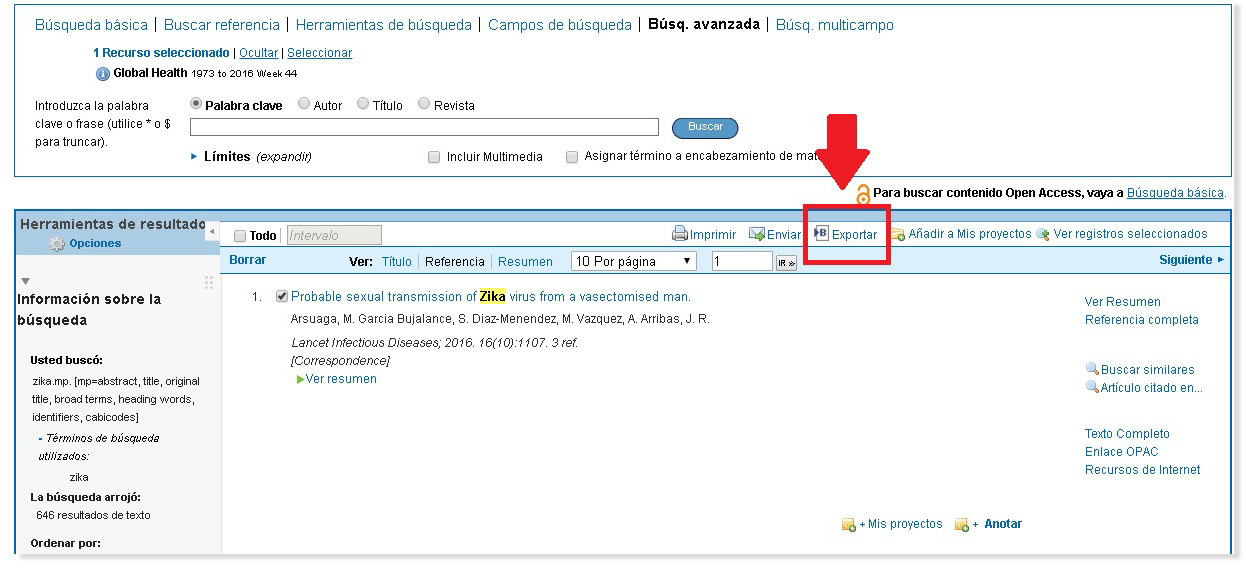1246x568 pixels.
Task: Open Enlace OPAC link
Action: tap(1122, 452)
